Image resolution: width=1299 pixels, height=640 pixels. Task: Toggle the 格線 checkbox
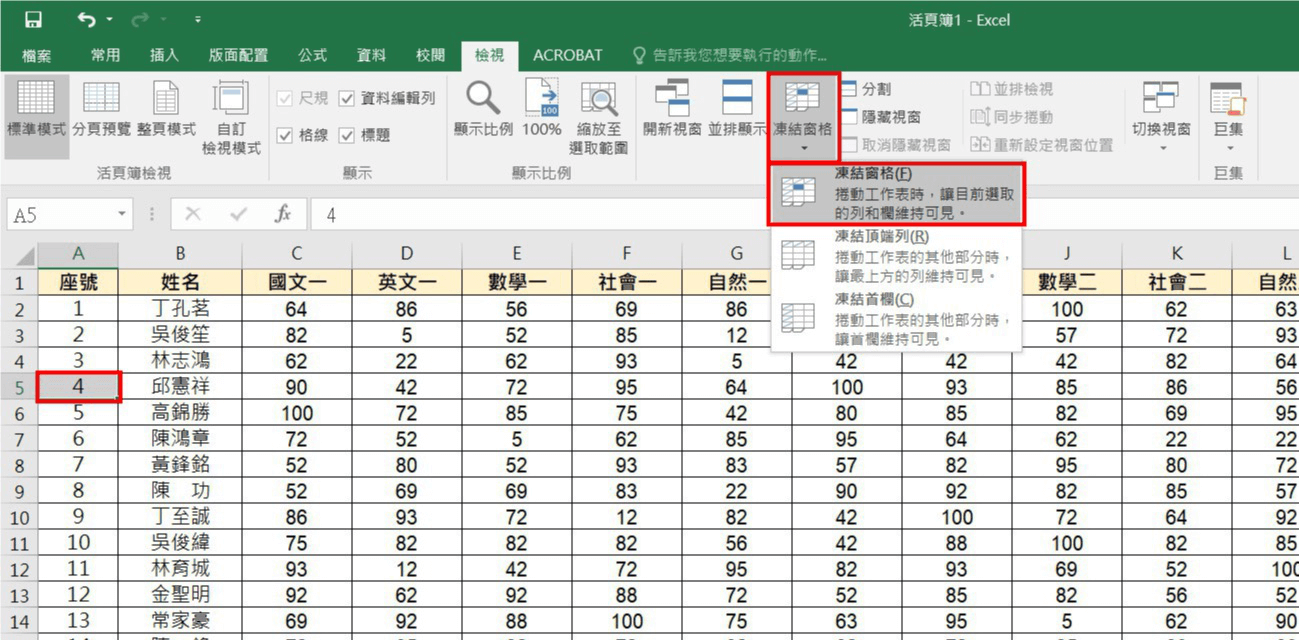pyautogui.click(x=285, y=135)
